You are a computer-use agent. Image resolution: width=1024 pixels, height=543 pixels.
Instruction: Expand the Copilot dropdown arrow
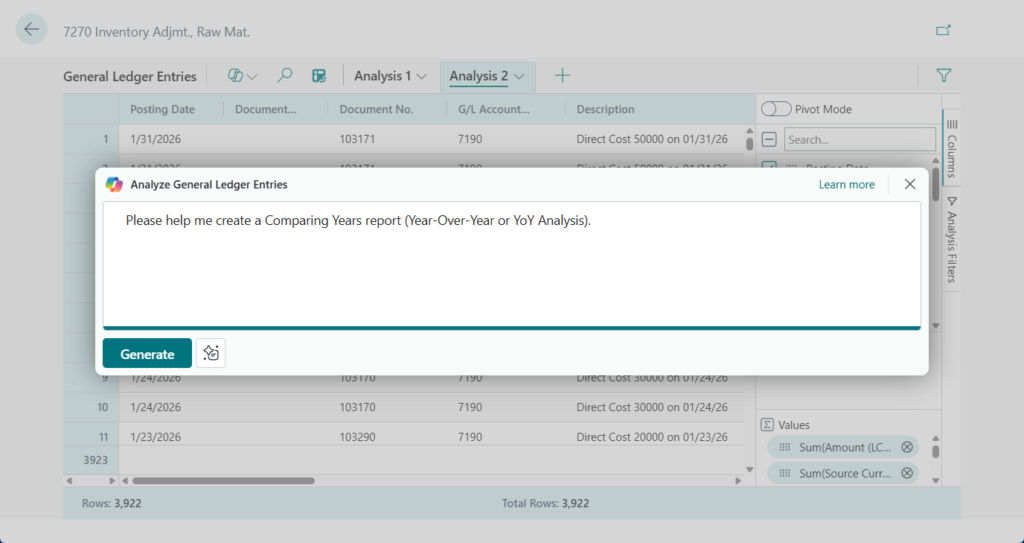[x=252, y=76]
